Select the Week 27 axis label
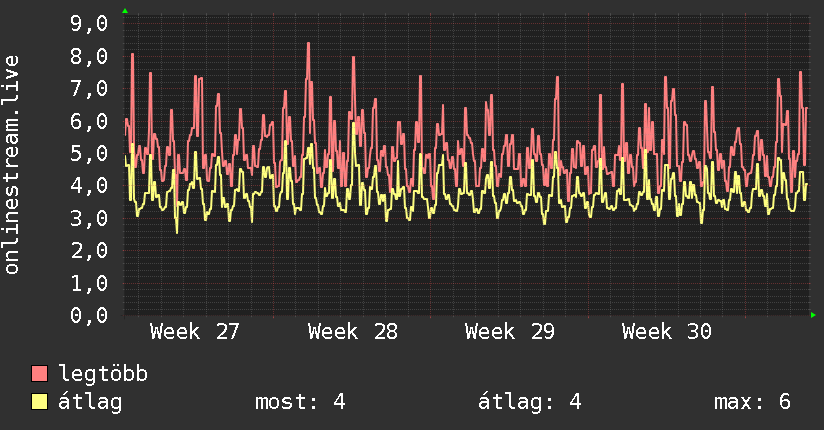The width and height of the screenshot is (824, 430). (x=194, y=332)
